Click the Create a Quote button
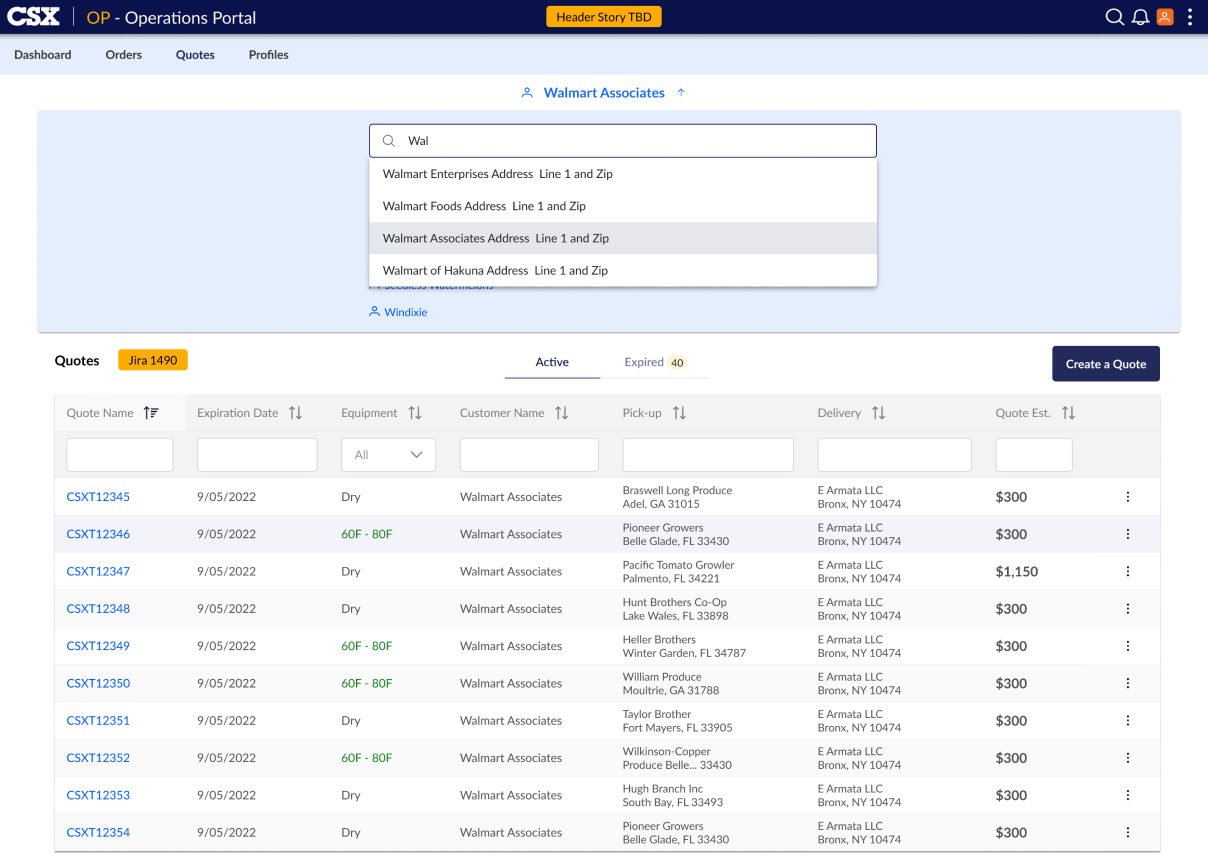This screenshot has width=1208, height=868. click(x=1106, y=364)
